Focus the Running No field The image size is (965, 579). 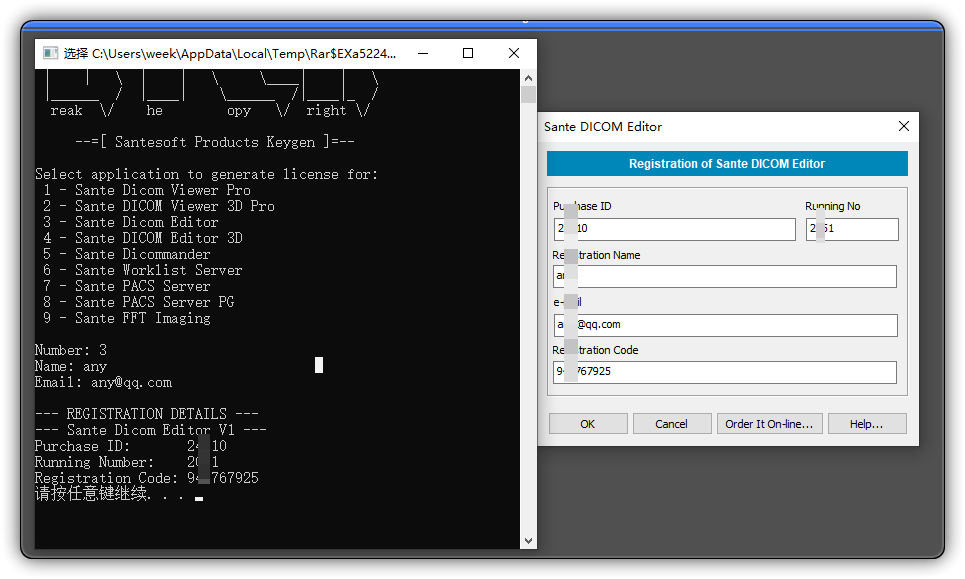(x=852, y=229)
